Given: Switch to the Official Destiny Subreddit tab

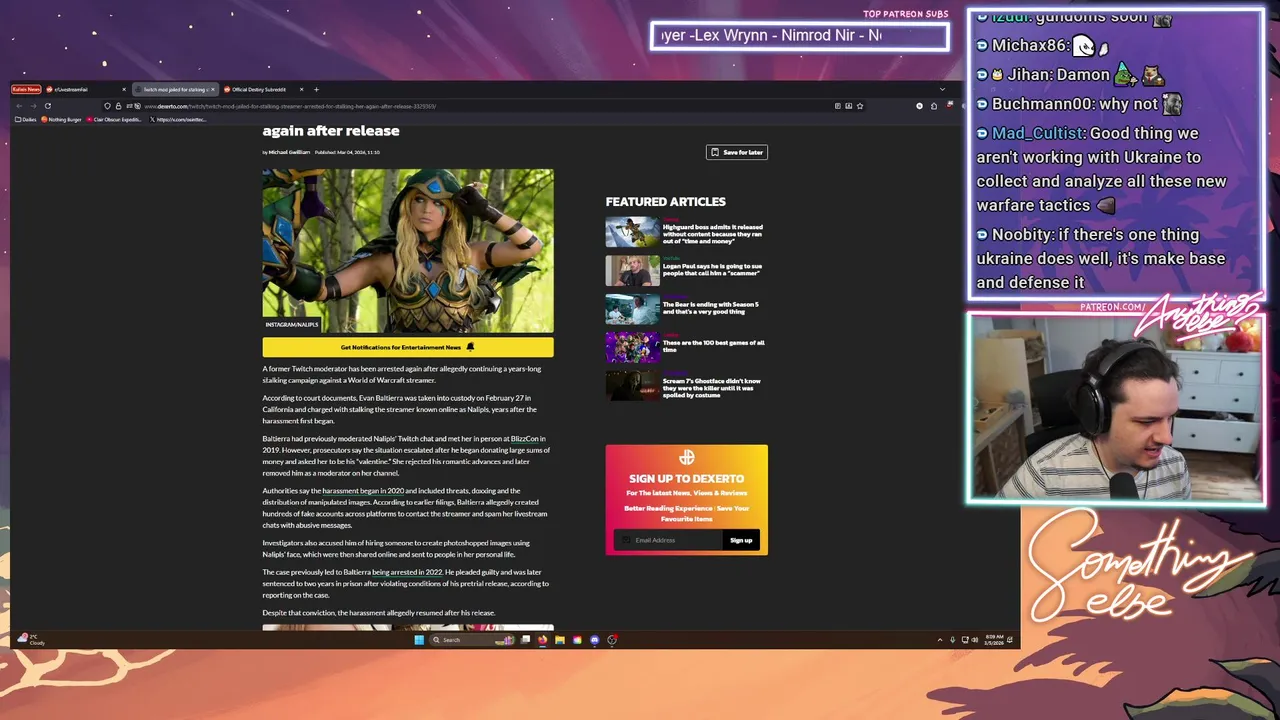Looking at the screenshot, I should click(260, 89).
